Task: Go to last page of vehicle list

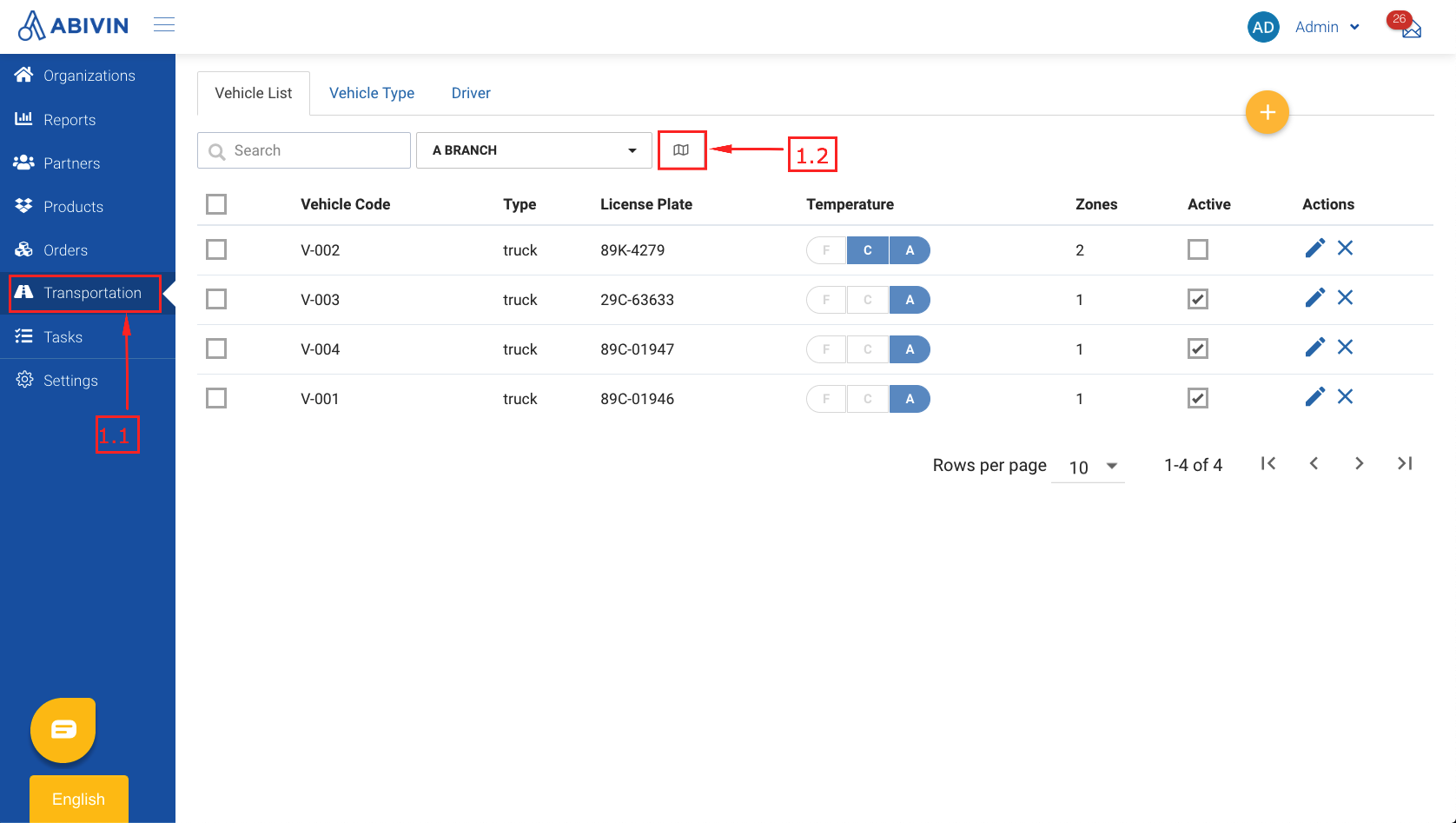Action: click(x=1405, y=464)
